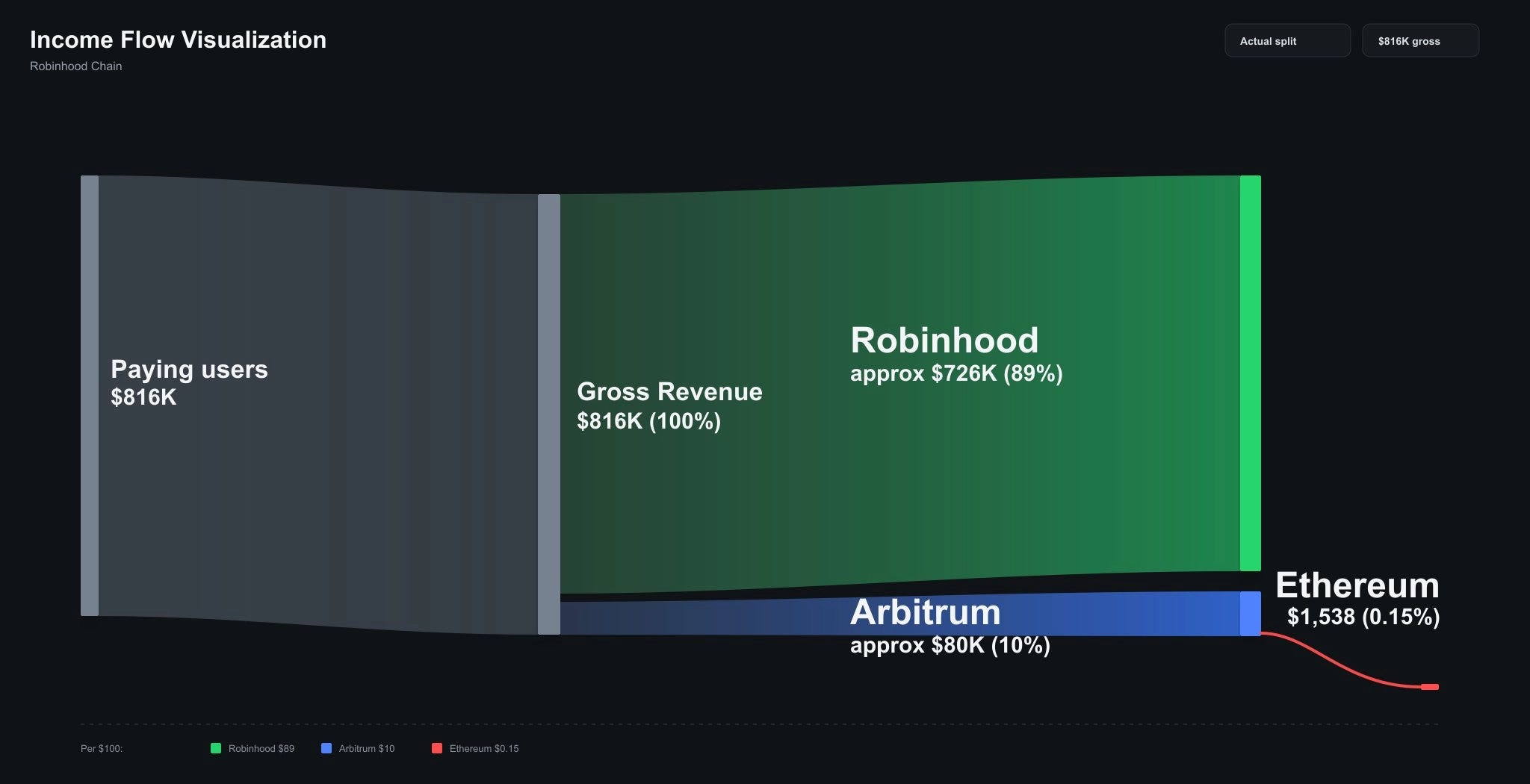
Task: Click the "Ethereum $0.15" legend text
Action: [484, 748]
